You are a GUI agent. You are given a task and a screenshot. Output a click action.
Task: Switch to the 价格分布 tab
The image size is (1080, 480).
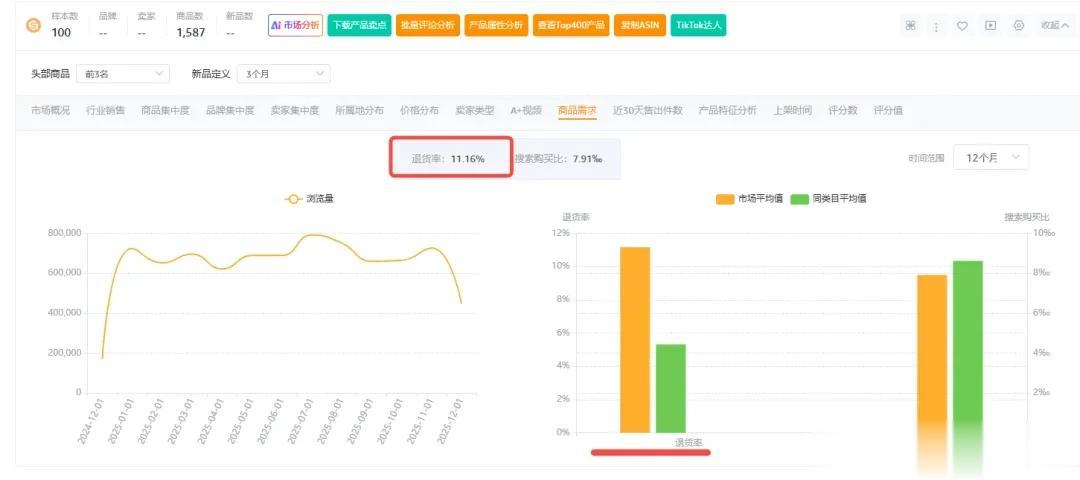(419, 110)
